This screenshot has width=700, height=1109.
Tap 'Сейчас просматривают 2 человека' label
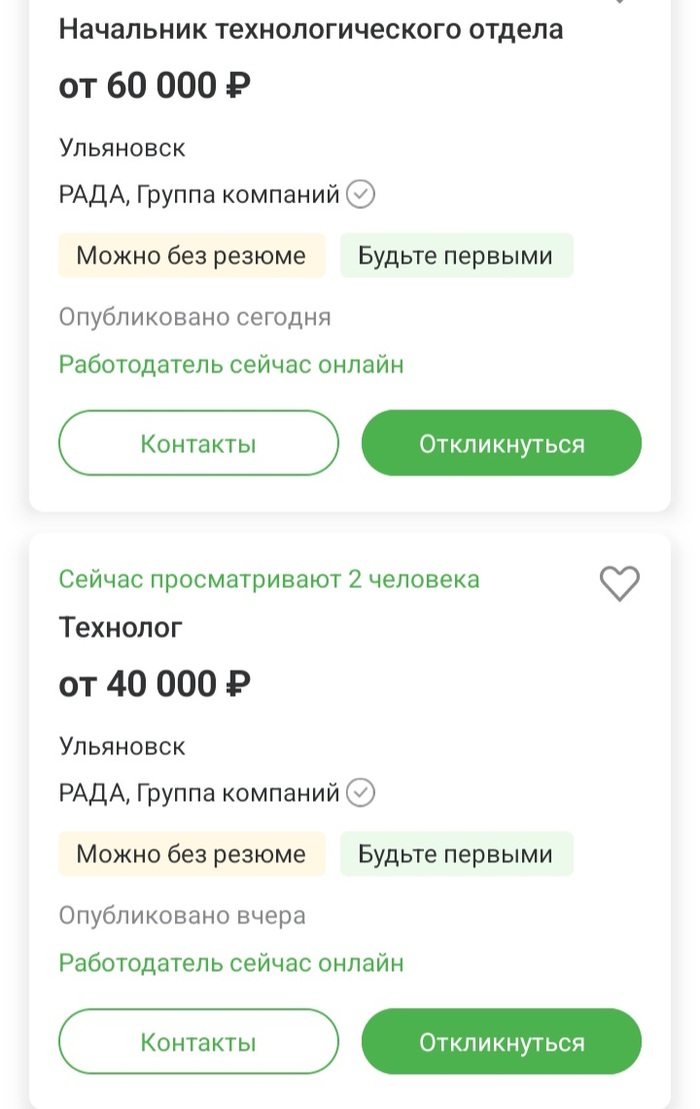coord(269,579)
